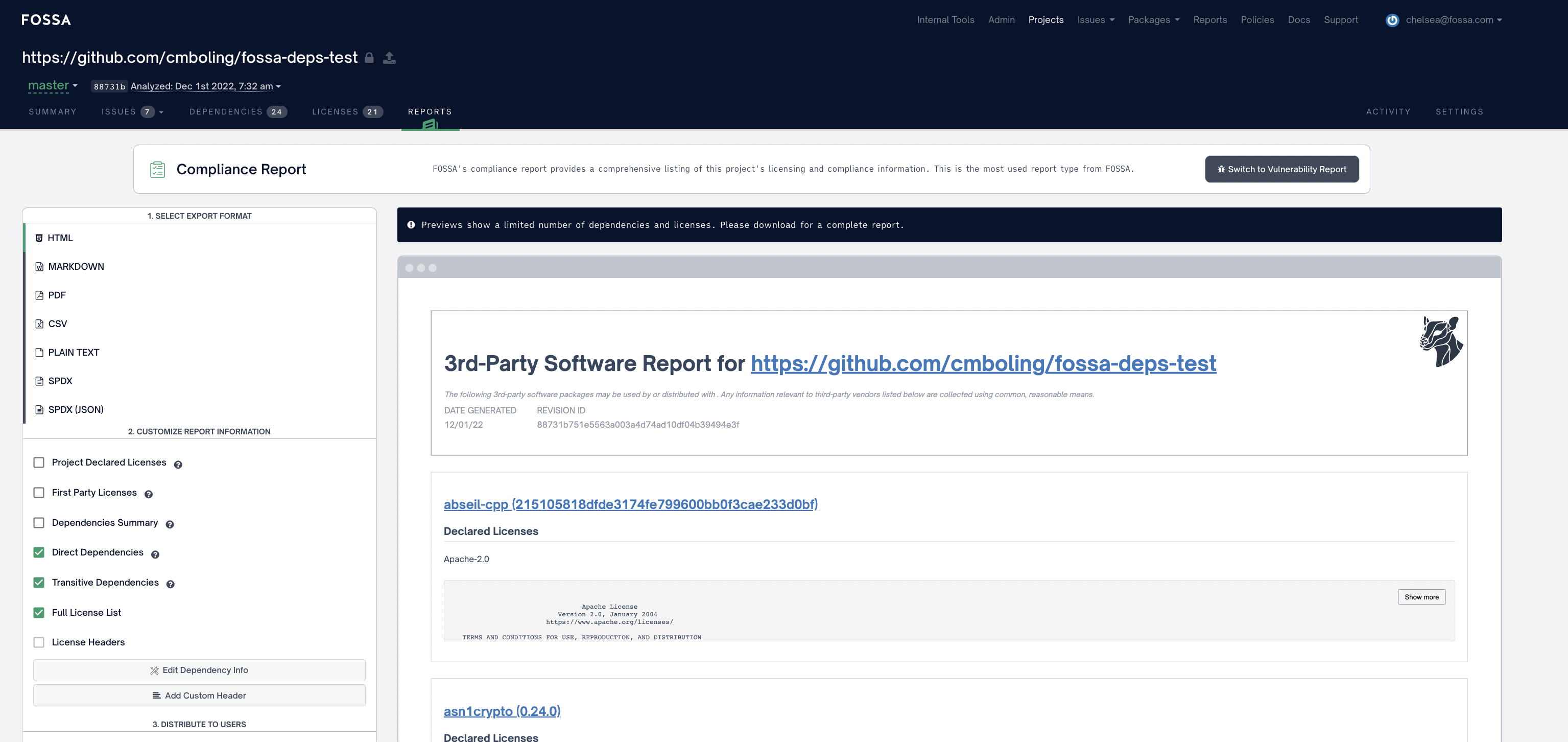Image resolution: width=1568 pixels, height=742 pixels.
Task: Click help icon next to Direct Dependencies
Action: (155, 554)
